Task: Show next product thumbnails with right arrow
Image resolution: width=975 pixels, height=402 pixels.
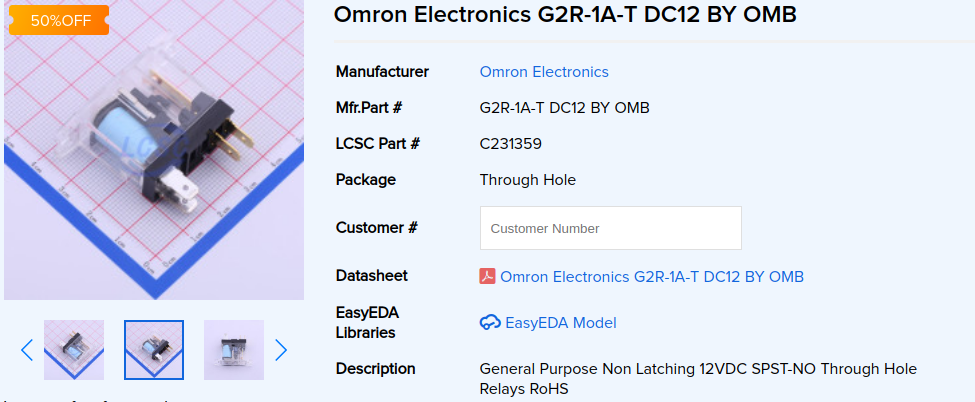Action: pyautogui.click(x=281, y=350)
